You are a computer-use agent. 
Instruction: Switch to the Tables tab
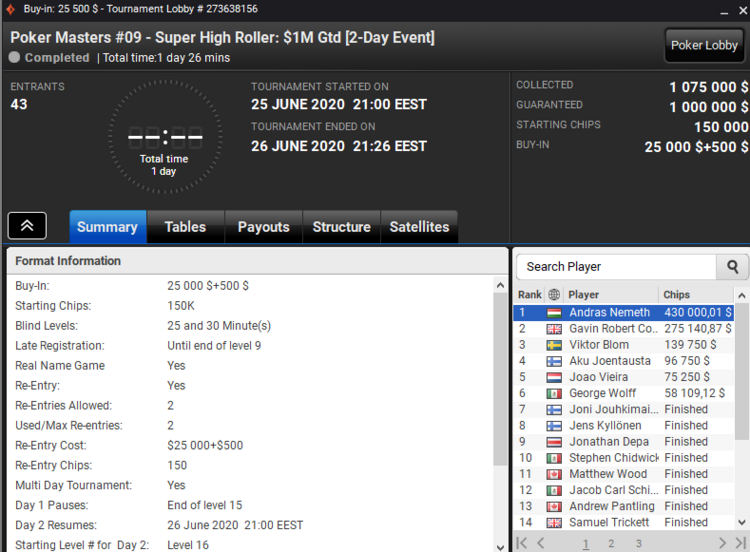pyautogui.click(x=185, y=227)
